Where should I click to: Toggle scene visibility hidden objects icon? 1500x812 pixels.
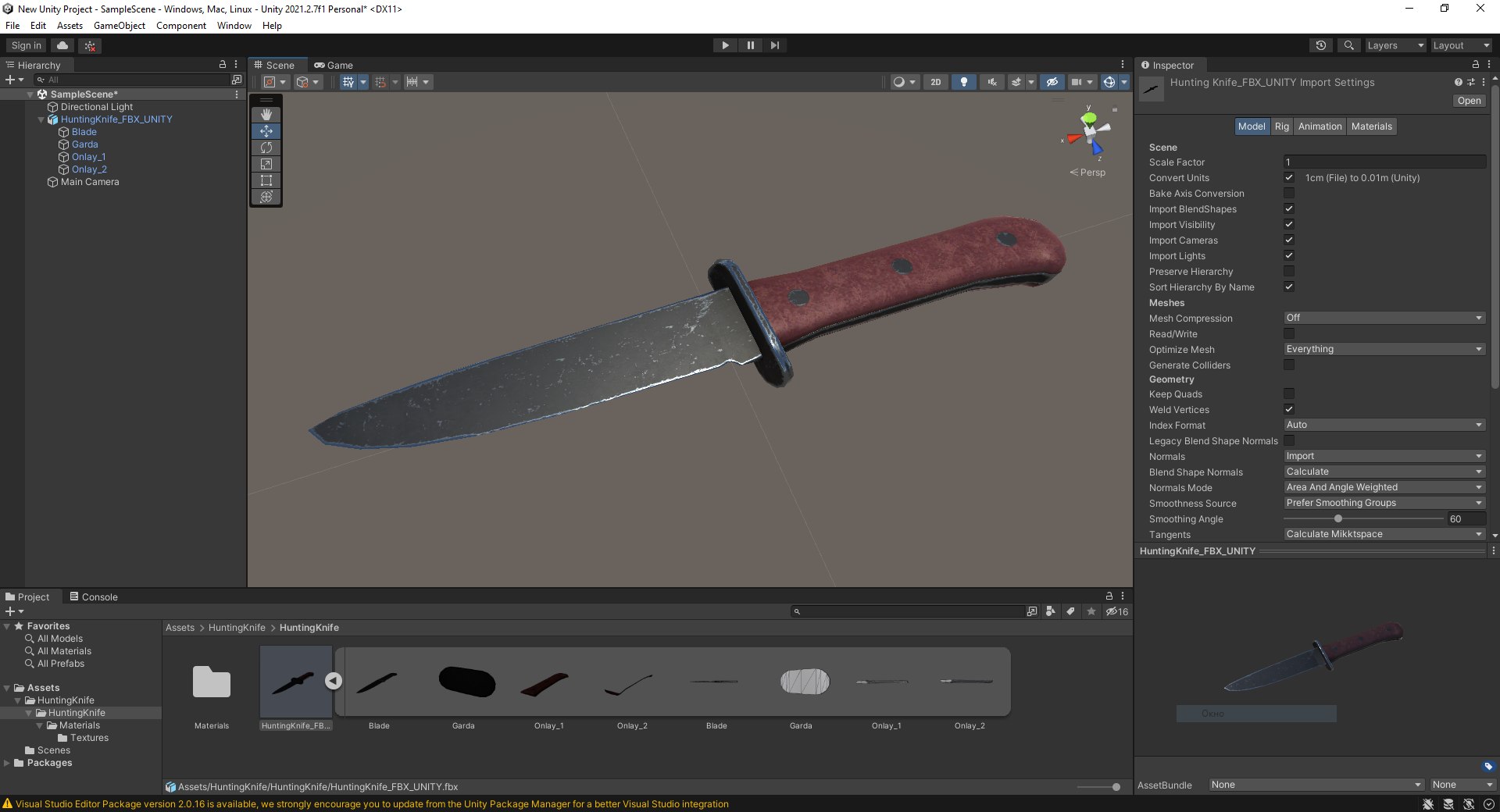click(1052, 82)
